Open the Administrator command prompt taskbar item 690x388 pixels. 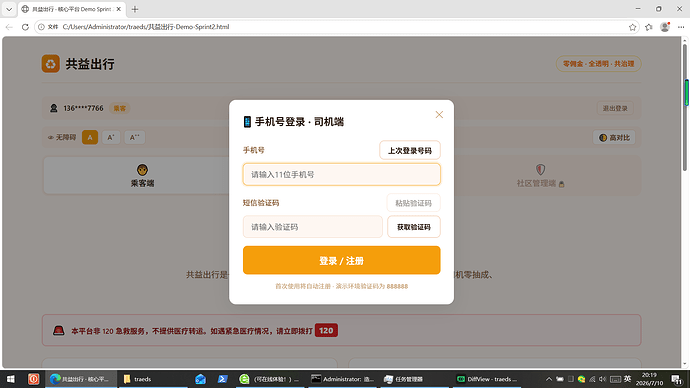tap(342, 379)
